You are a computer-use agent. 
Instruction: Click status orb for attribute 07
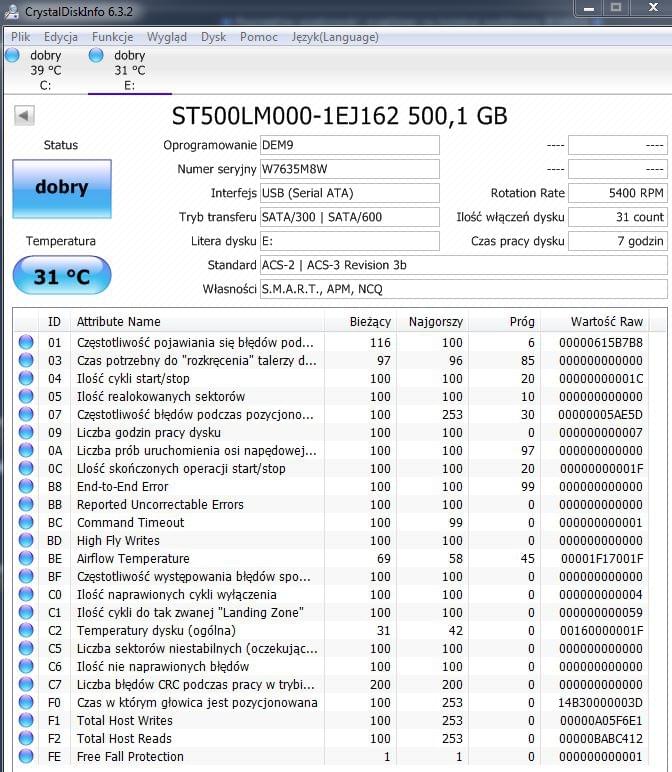coord(26,414)
